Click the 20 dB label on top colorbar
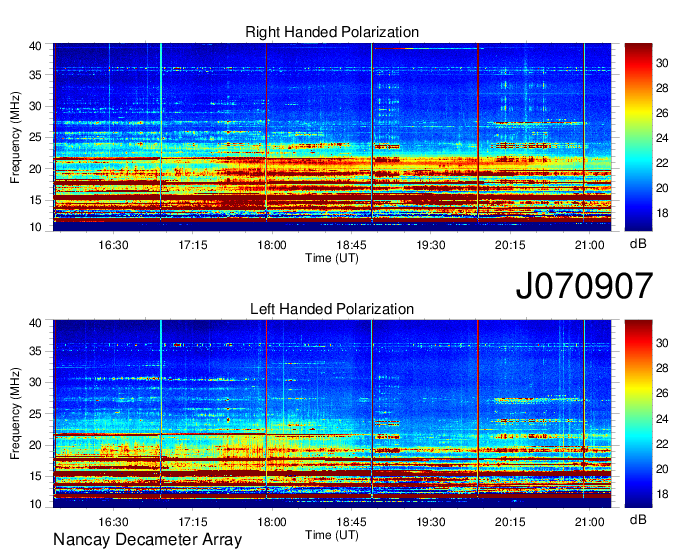The image size is (680, 552). (662, 188)
